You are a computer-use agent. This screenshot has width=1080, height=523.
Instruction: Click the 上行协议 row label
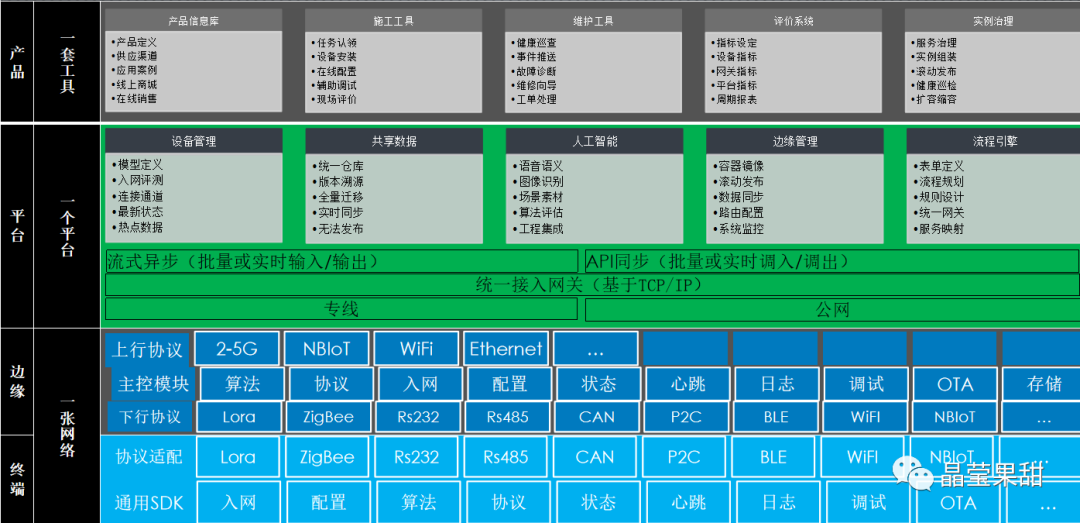point(147,349)
